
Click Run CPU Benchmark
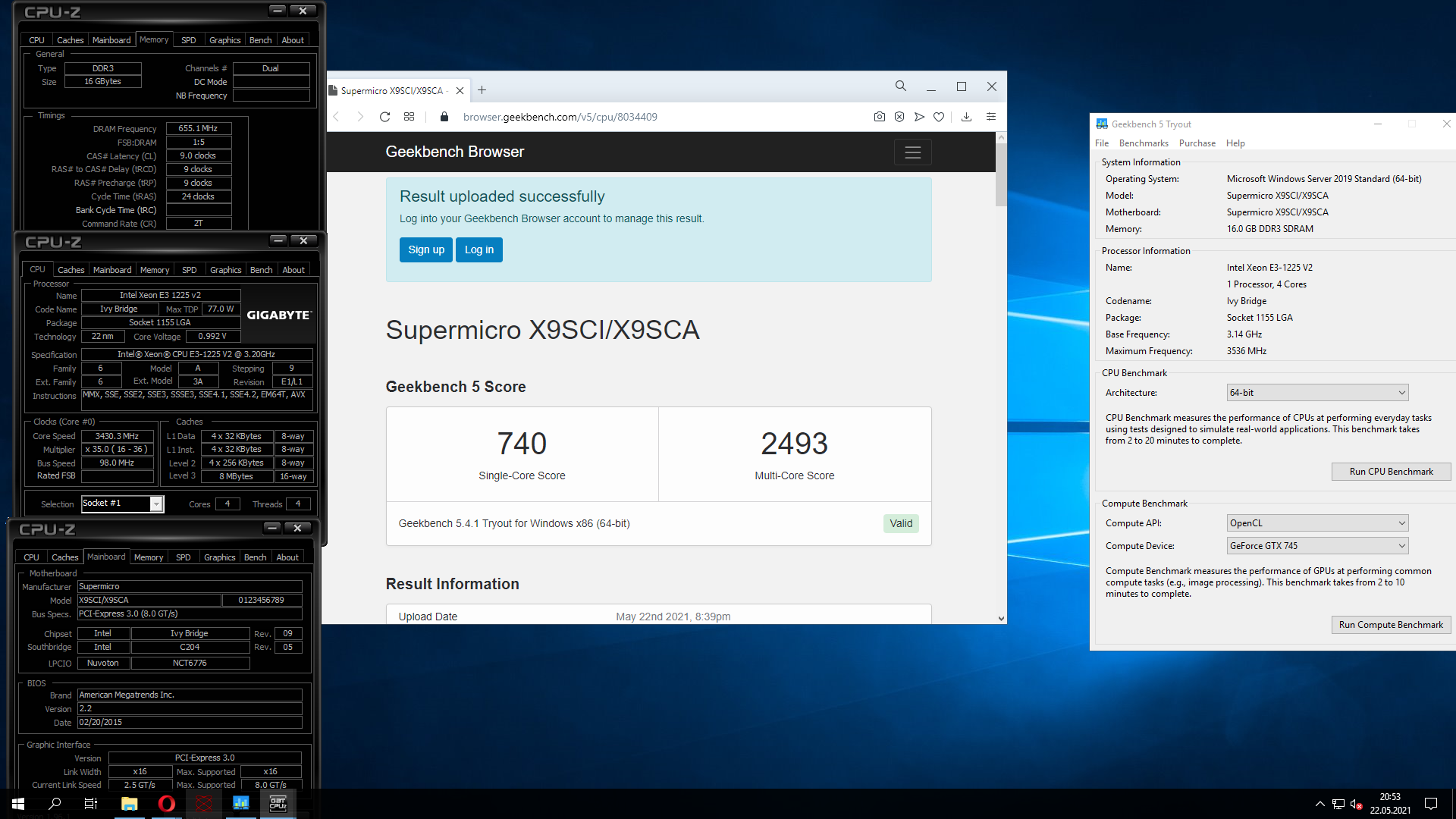coord(1391,472)
